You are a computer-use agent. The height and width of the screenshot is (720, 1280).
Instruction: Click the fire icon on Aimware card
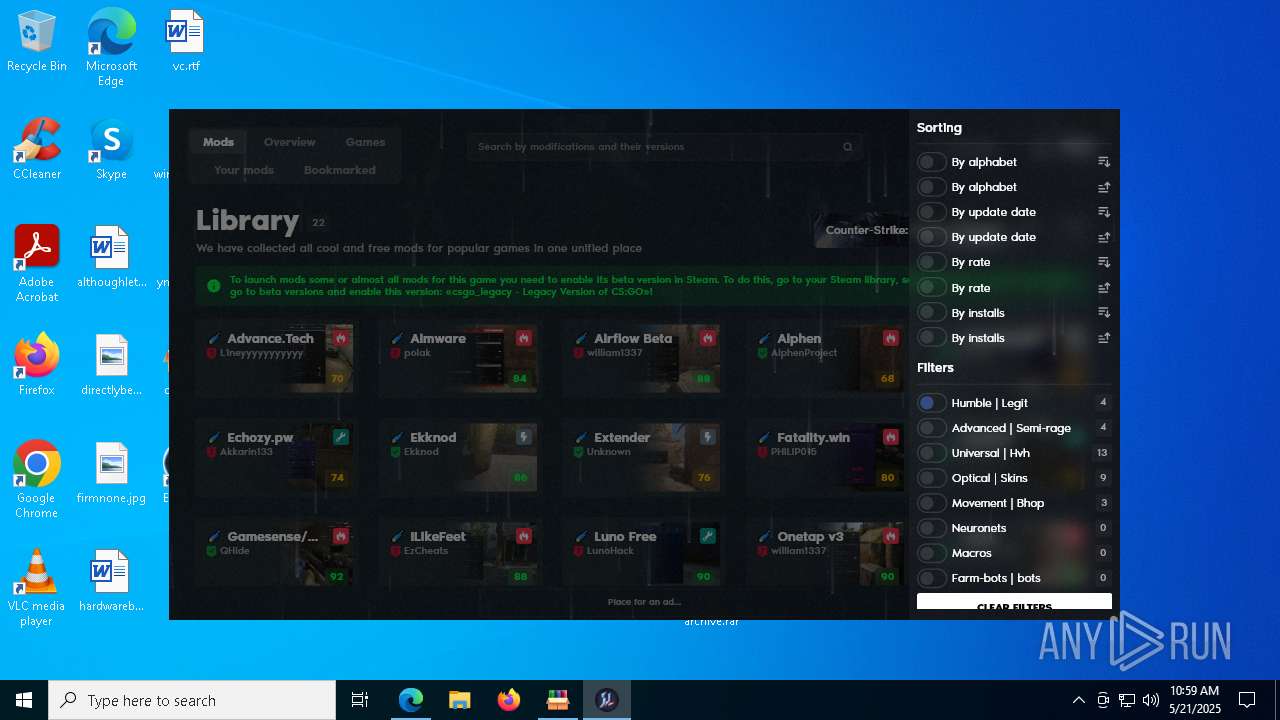(x=523, y=339)
